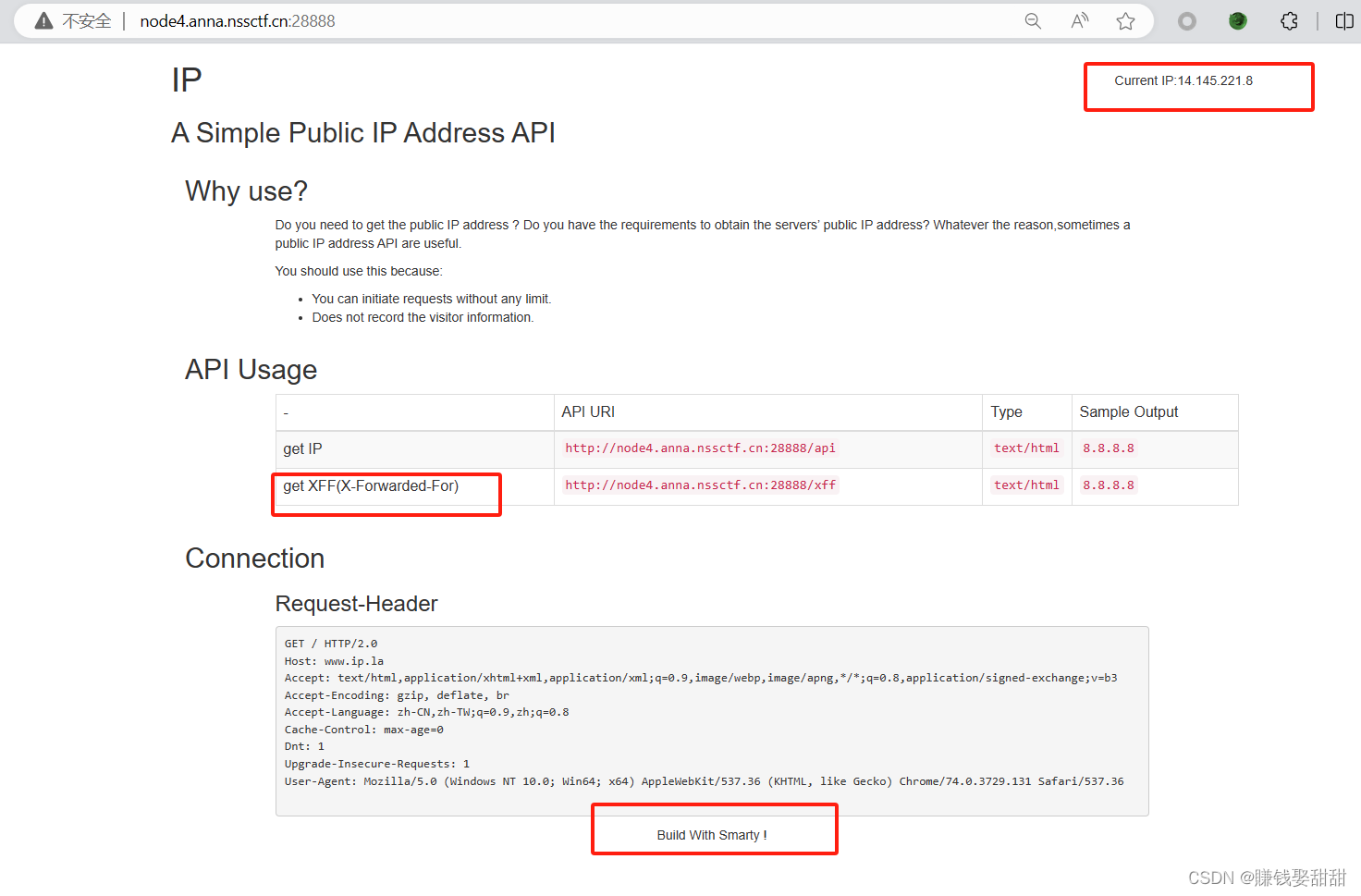Start Read aloud from the toolbar

click(1079, 20)
